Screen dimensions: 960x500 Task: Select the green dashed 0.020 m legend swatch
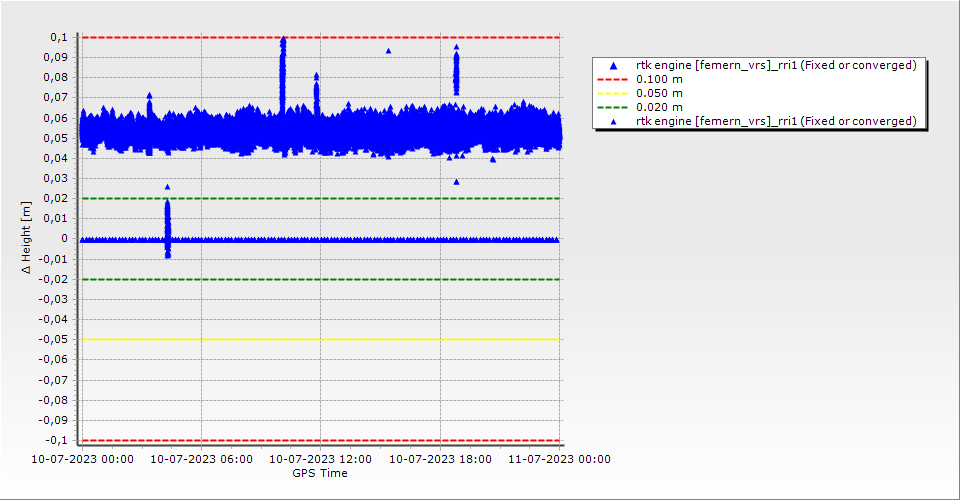pyautogui.click(x=614, y=107)
